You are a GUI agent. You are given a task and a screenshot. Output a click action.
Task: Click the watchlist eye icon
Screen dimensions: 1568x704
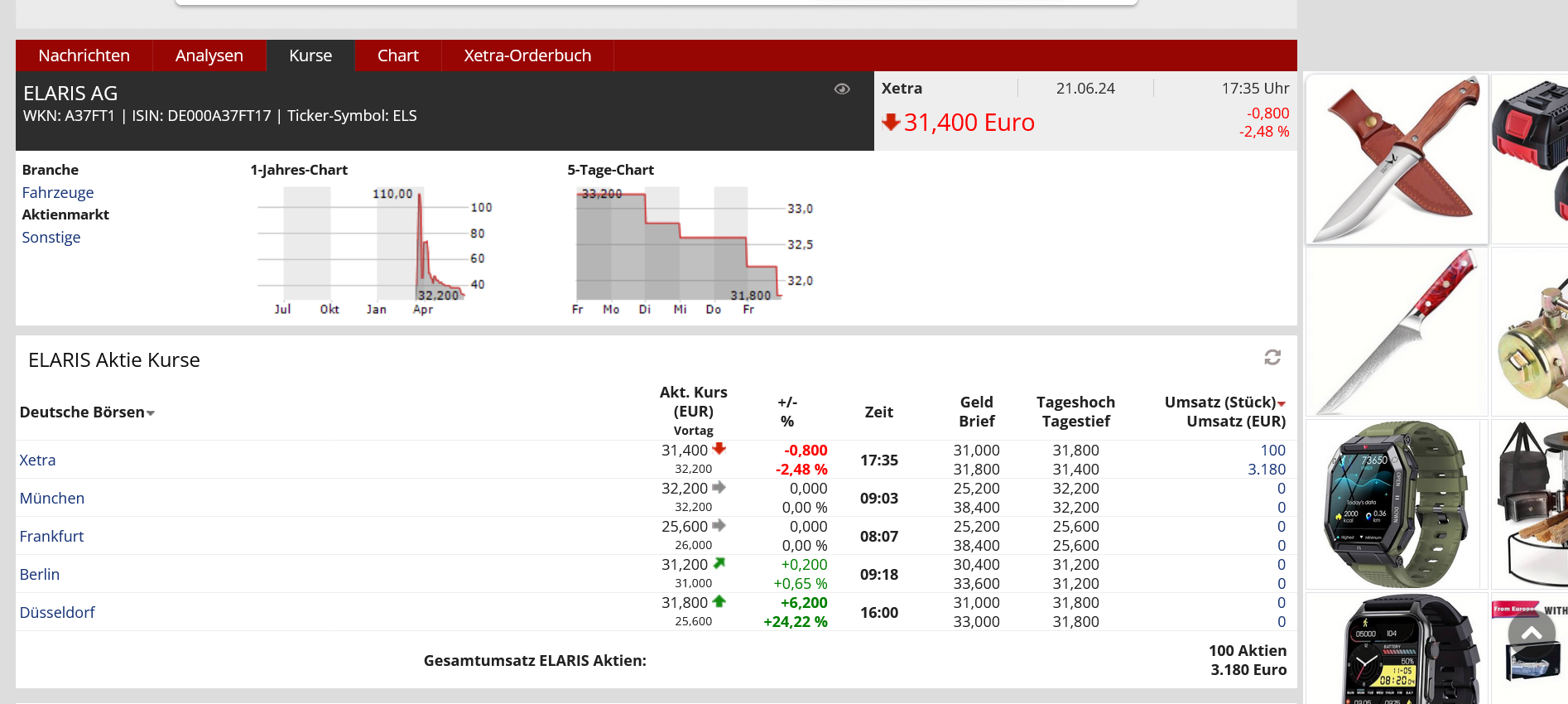click(842, 89)
